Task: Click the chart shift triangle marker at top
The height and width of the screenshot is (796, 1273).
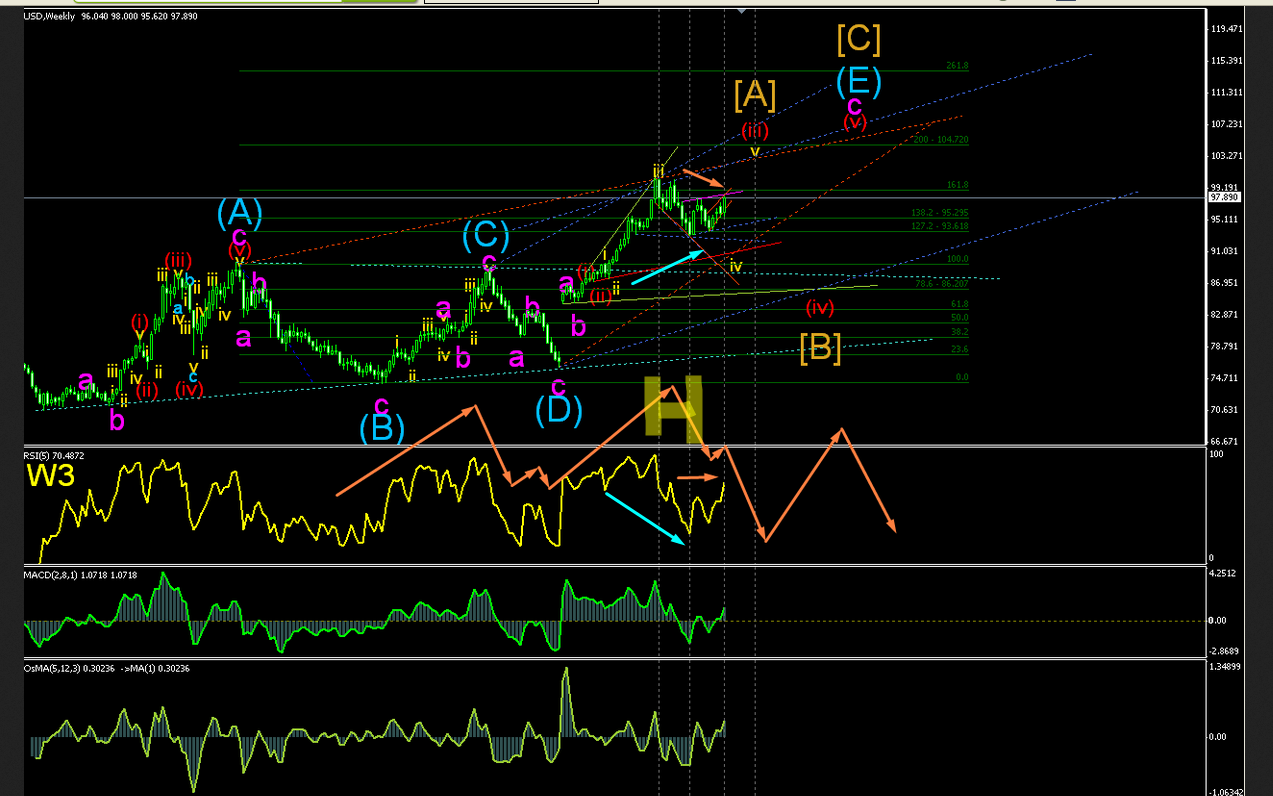Action: pyautogui.click(x=741, y=11)
